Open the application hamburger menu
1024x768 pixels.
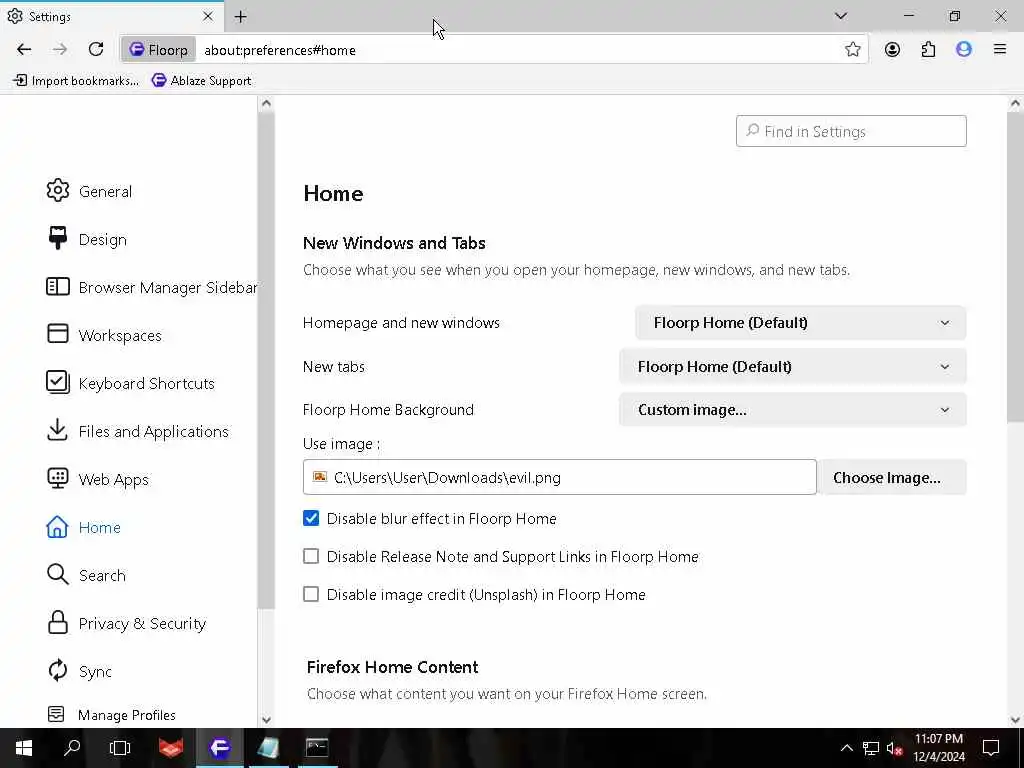(x=999, y=49)
